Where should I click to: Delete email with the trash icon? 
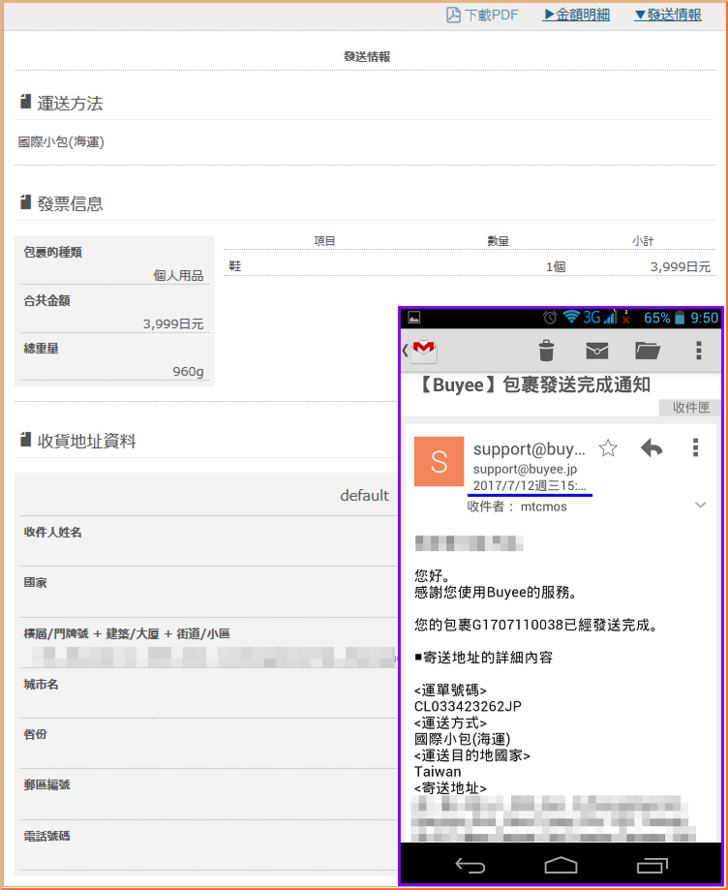coord(546,350)
